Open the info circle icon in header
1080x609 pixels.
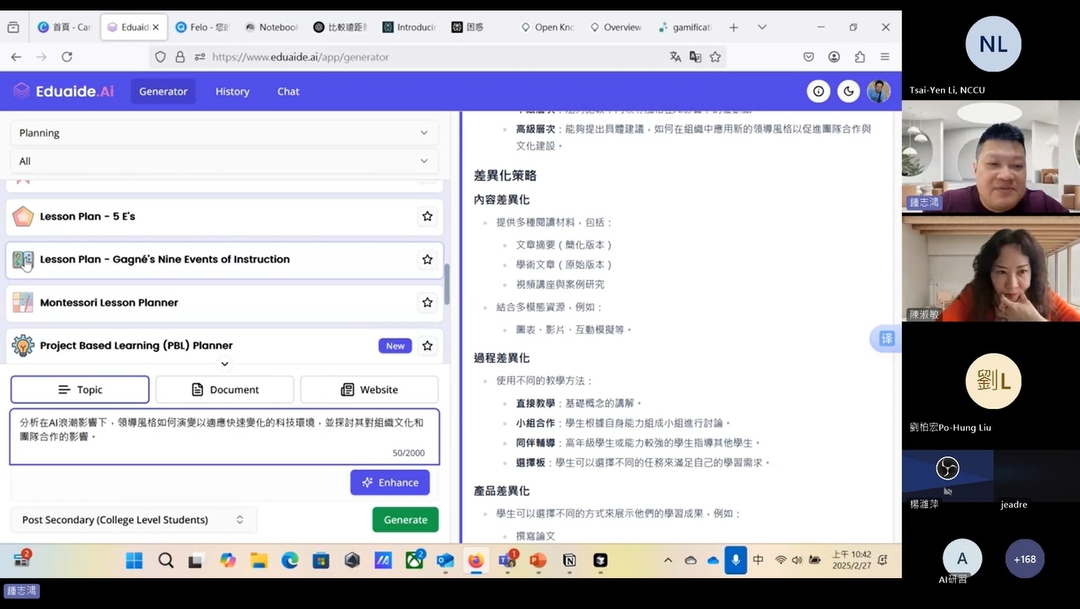818,91
